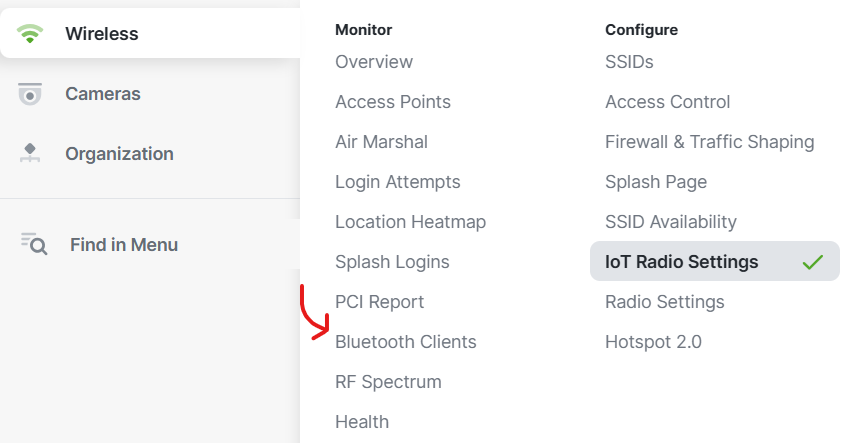Open Firewall & Traffic Shaping settings
The width and height of the screenshot is (853, 443).
click(x=710, y=142)
